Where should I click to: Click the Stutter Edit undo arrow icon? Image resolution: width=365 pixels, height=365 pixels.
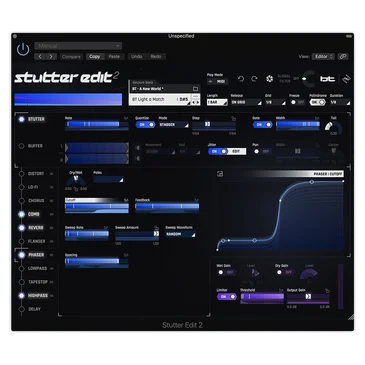241,79
